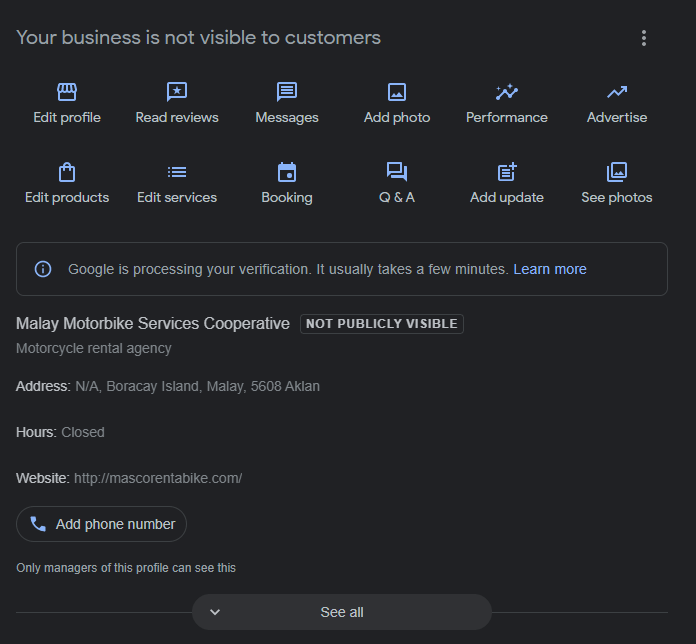Click the Malay Motorbike Services Cooperative name

pos(153,324)
